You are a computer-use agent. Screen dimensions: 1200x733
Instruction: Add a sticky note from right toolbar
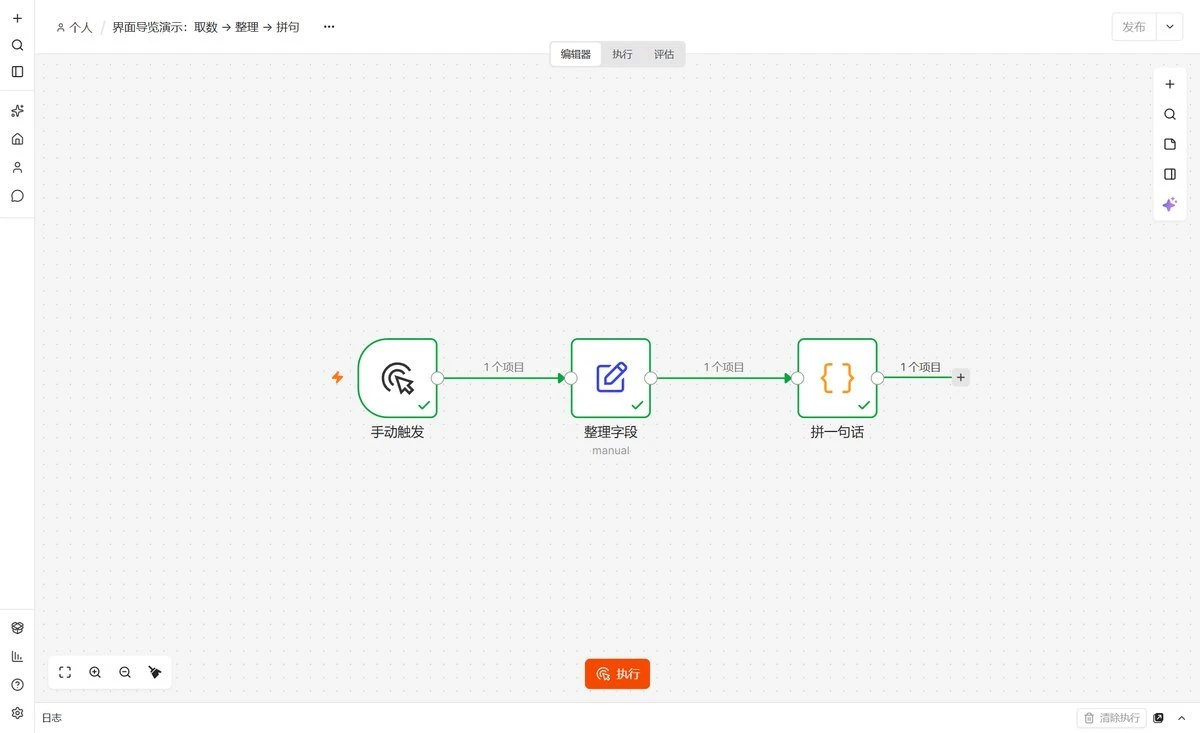(1170, 144)
